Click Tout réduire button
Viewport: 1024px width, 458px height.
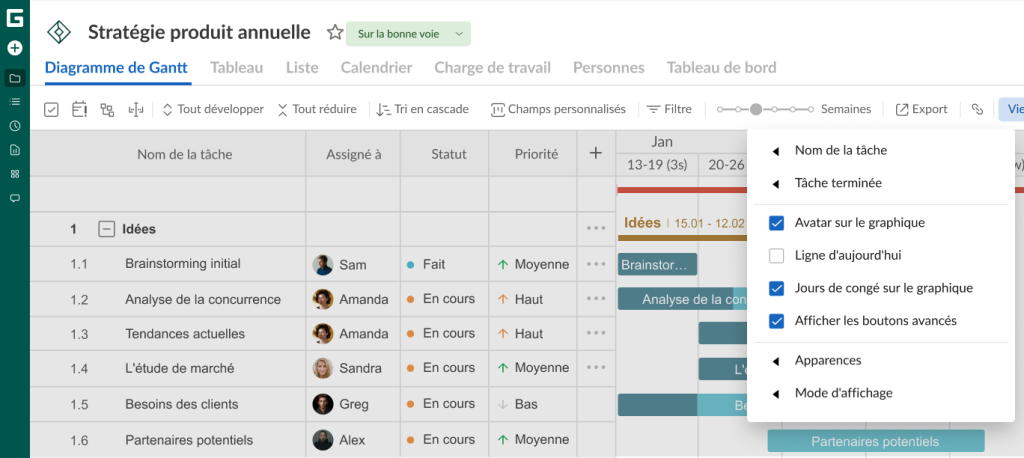click(x=317, y=110)
